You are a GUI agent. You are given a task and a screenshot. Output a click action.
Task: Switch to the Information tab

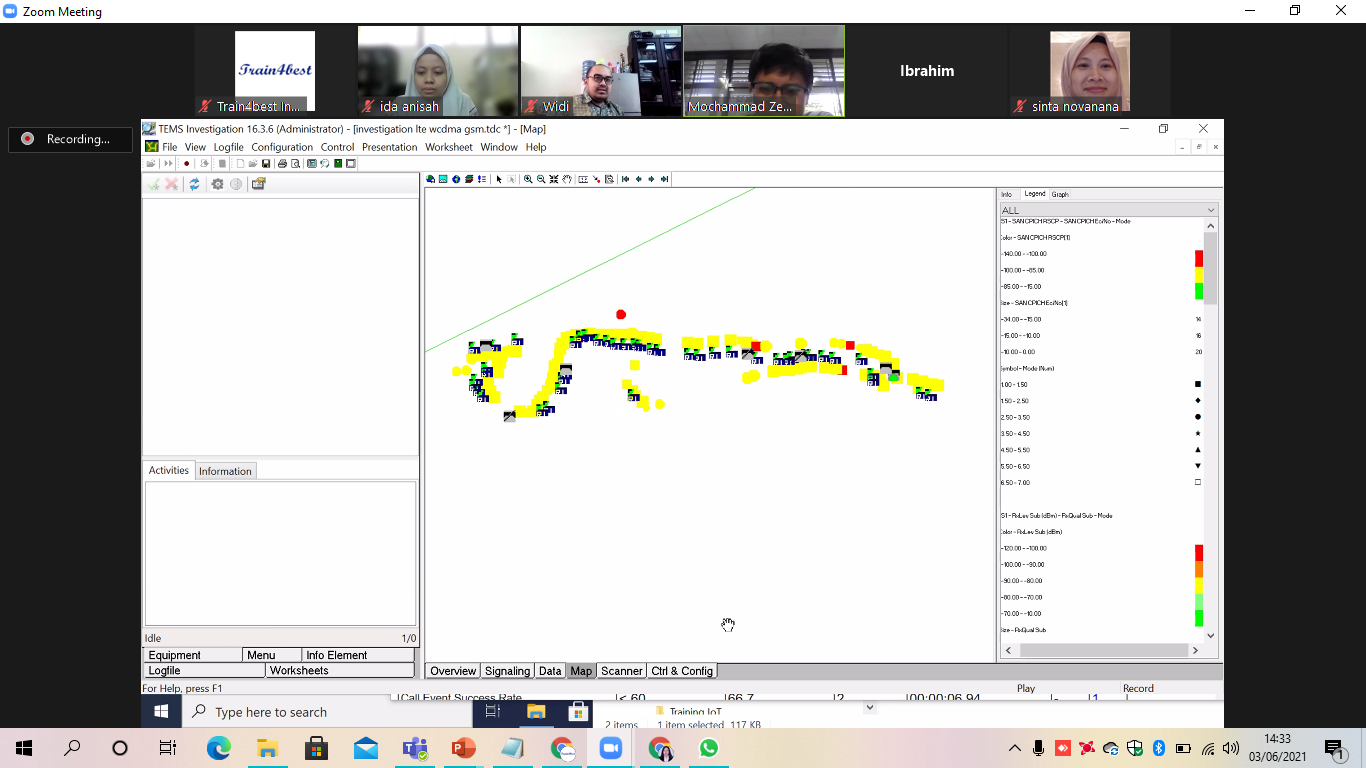[225, 471]
